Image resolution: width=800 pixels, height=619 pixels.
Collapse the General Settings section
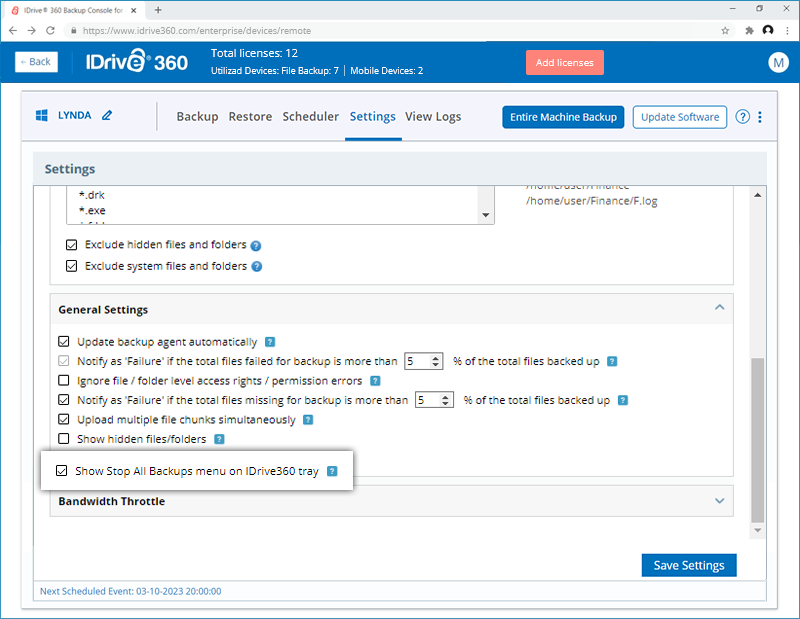(x=719, y=307)
